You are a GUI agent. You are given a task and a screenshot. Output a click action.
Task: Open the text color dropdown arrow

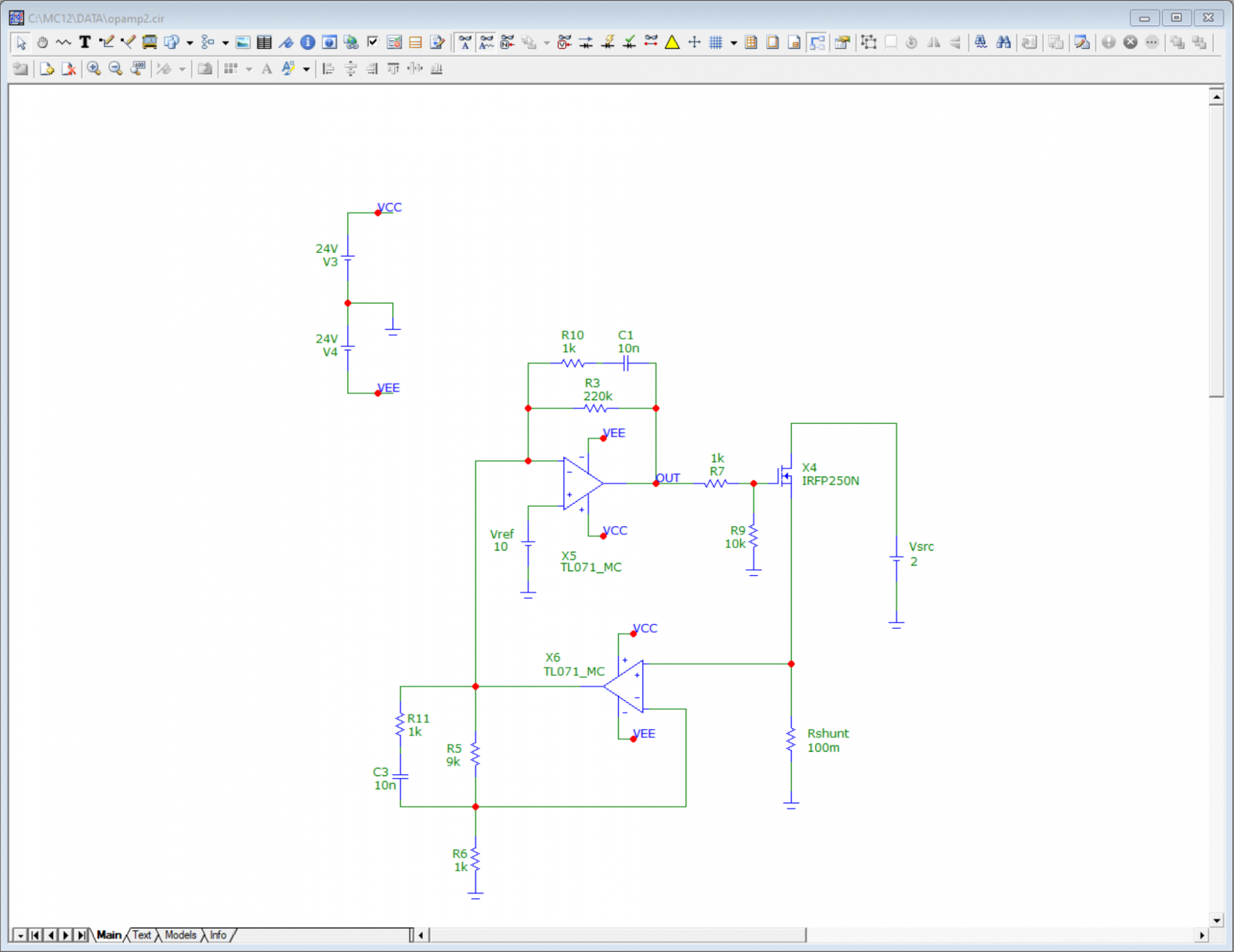coord(306,69)
